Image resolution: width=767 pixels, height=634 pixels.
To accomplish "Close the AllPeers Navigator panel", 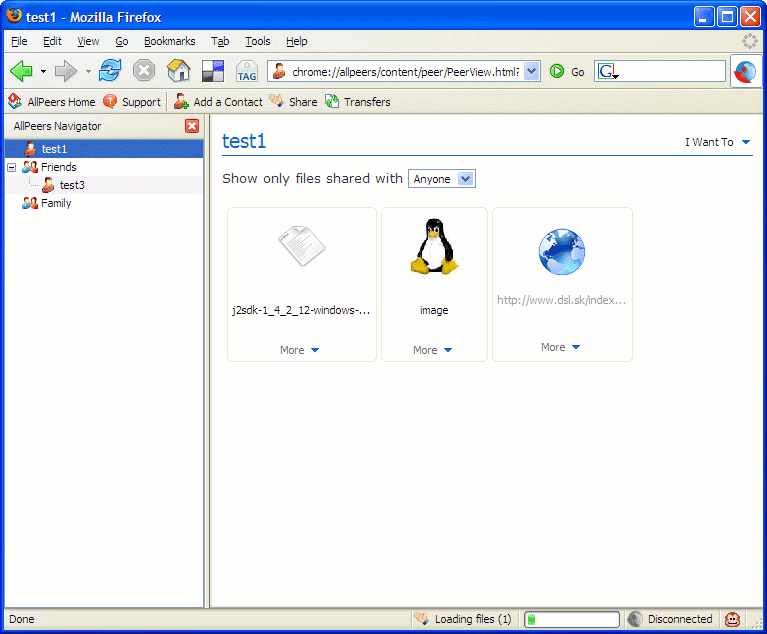I will coord(192,126).
